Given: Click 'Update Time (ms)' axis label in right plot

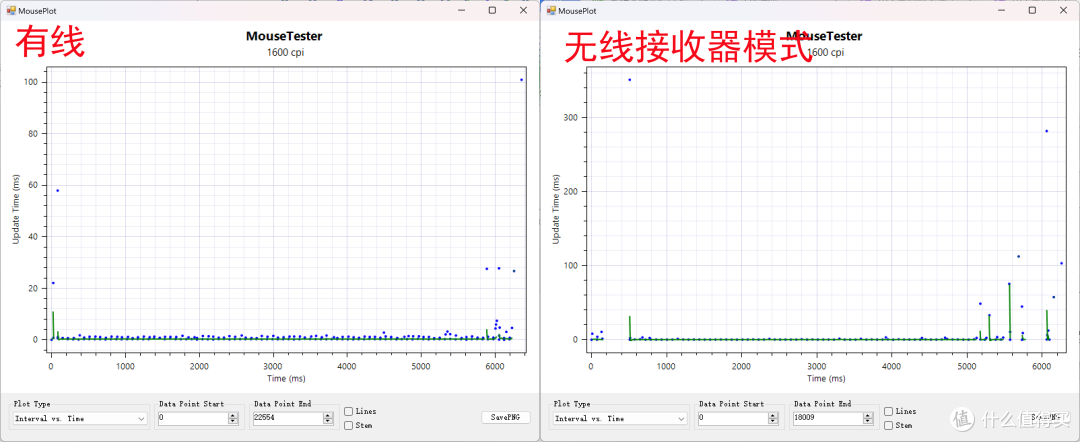Looking at the screenshot, I should point(556,209).
